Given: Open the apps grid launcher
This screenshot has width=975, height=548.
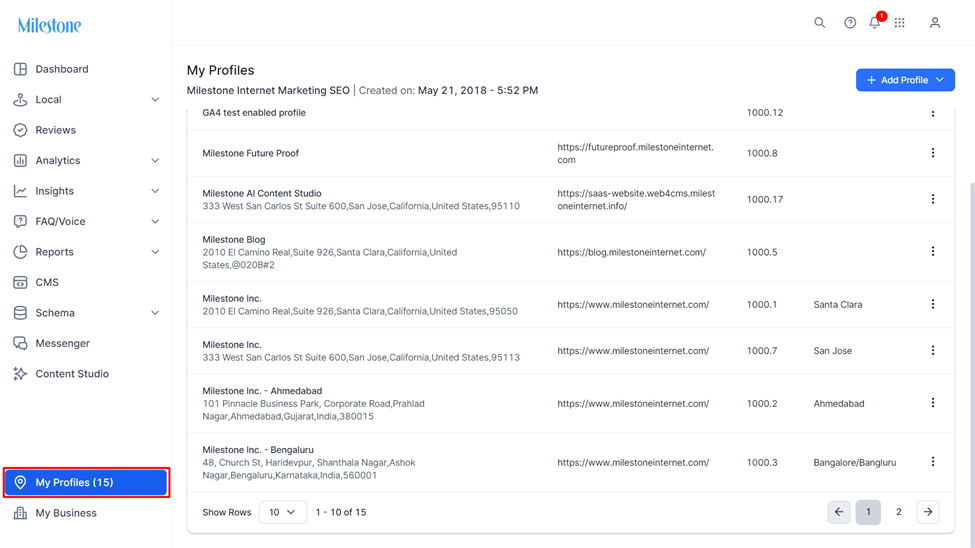Looking at the screenshot, I should tap(899, 23).
